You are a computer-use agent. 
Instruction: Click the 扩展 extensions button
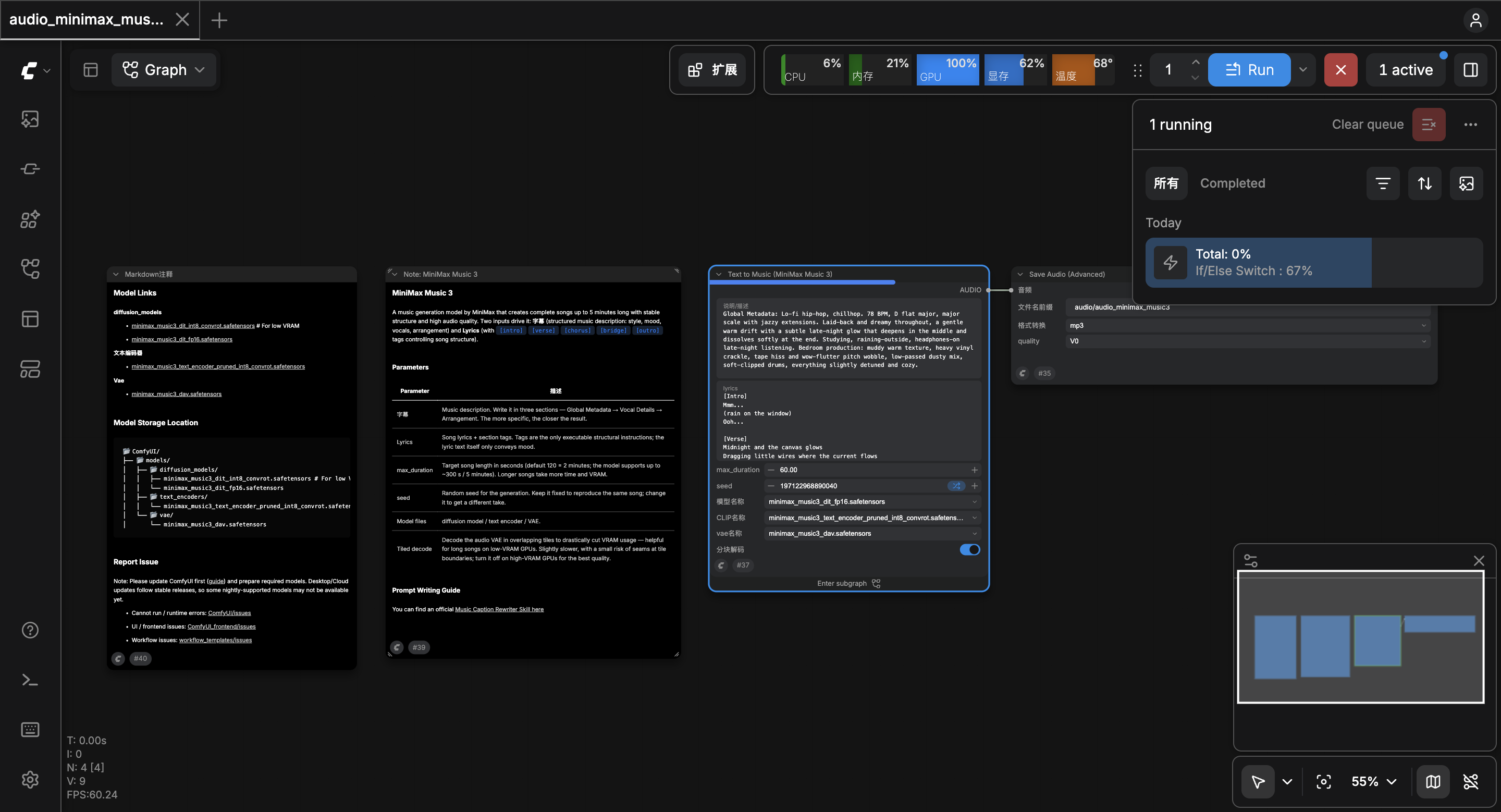click(712, 70)
